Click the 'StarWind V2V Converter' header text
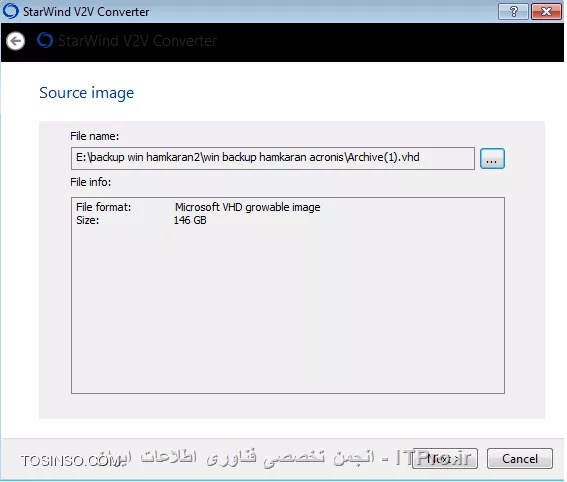 [x=137, y=41]
